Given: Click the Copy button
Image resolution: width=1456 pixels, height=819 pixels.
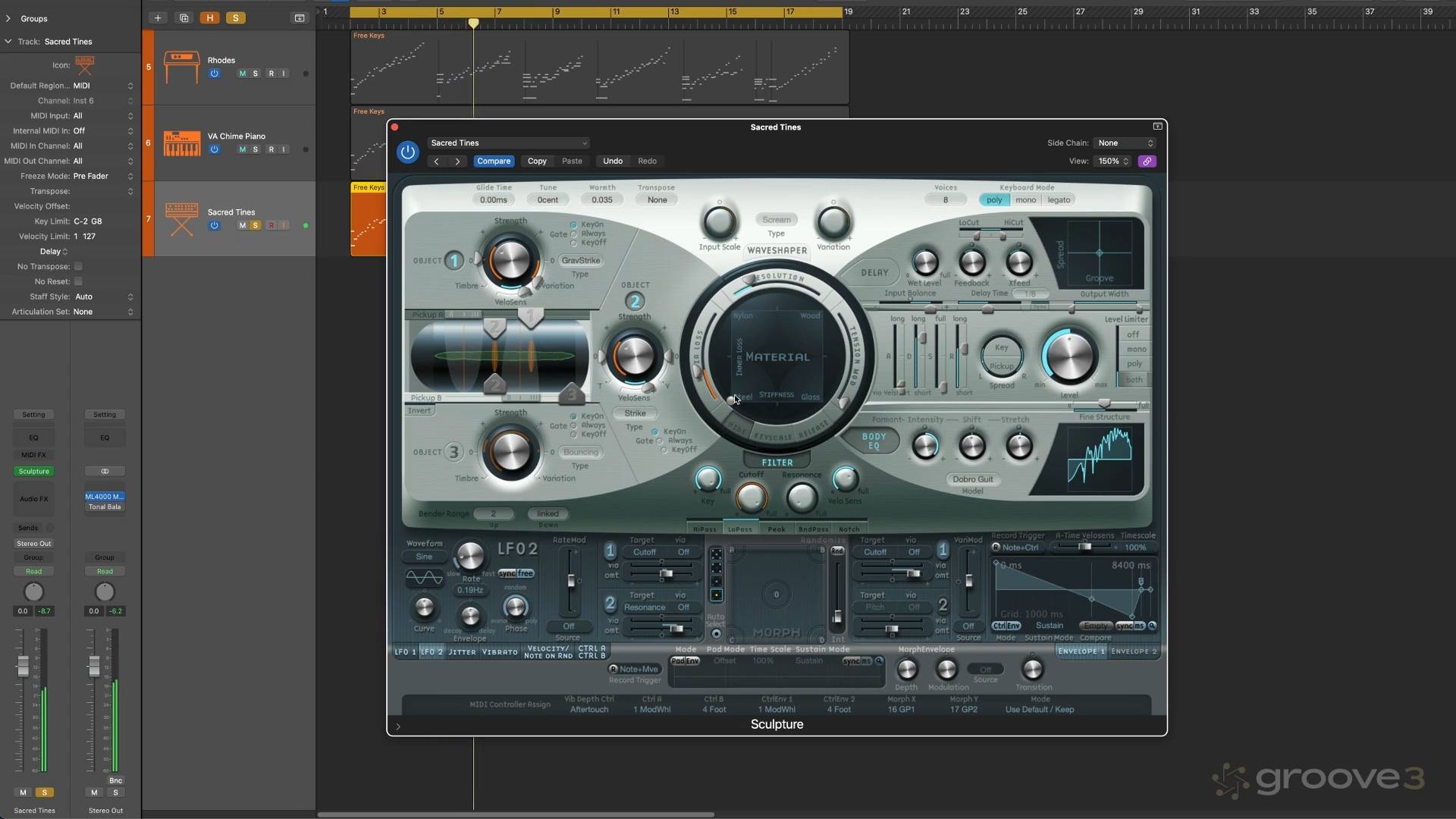Looking at the screenshot, I should pyautogui.click(x=537, y=162).
